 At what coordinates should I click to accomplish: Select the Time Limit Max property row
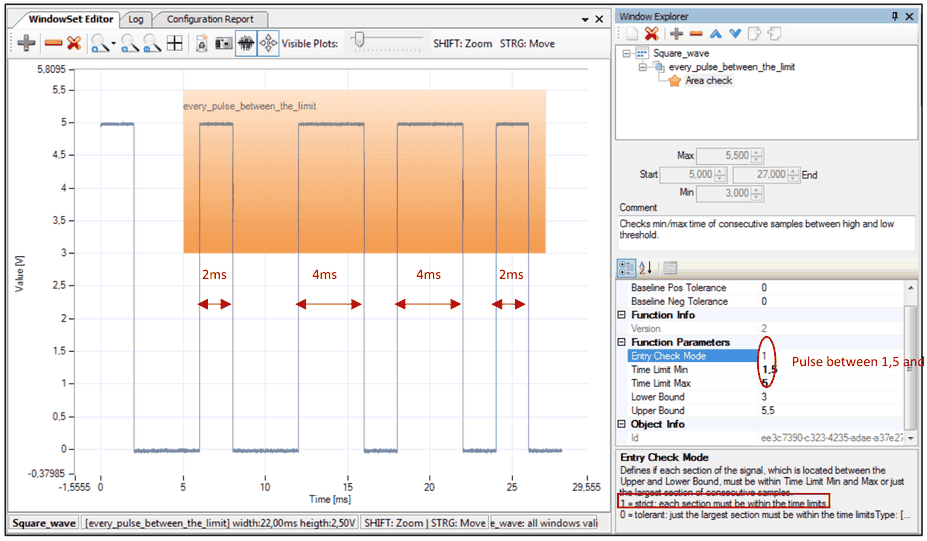click(766, 383)
